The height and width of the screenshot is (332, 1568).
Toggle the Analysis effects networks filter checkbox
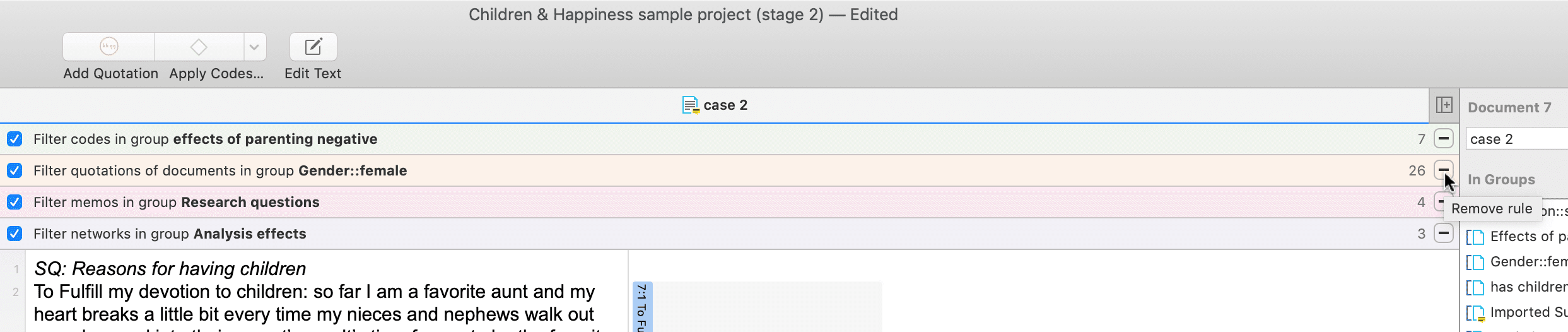[15, 234]
